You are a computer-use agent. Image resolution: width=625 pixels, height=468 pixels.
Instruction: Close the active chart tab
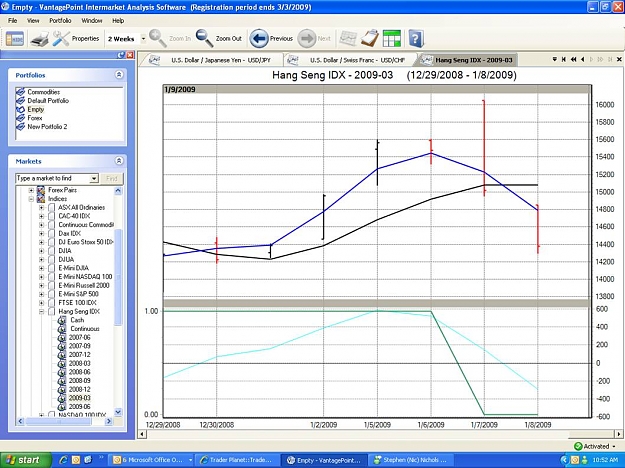point(619,59)
